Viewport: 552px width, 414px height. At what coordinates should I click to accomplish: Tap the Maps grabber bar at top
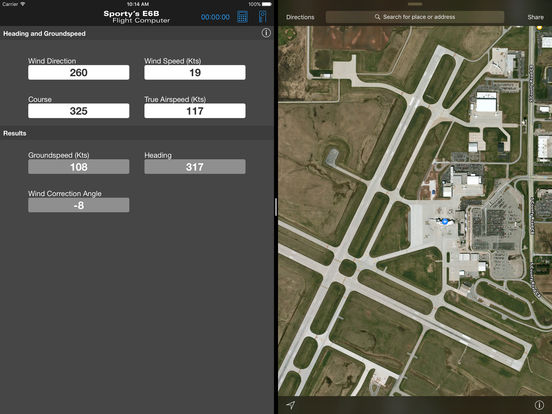point(415,4)
